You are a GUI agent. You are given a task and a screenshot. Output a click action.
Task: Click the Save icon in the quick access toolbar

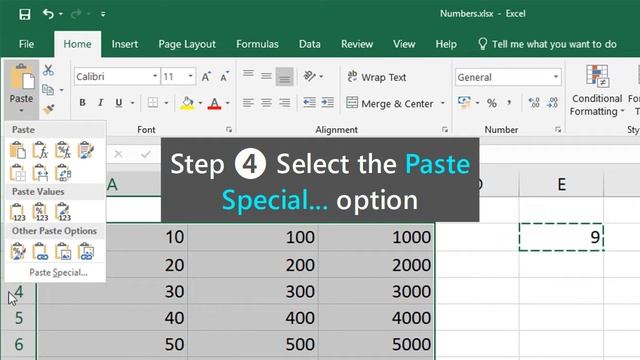pos(24,14)
